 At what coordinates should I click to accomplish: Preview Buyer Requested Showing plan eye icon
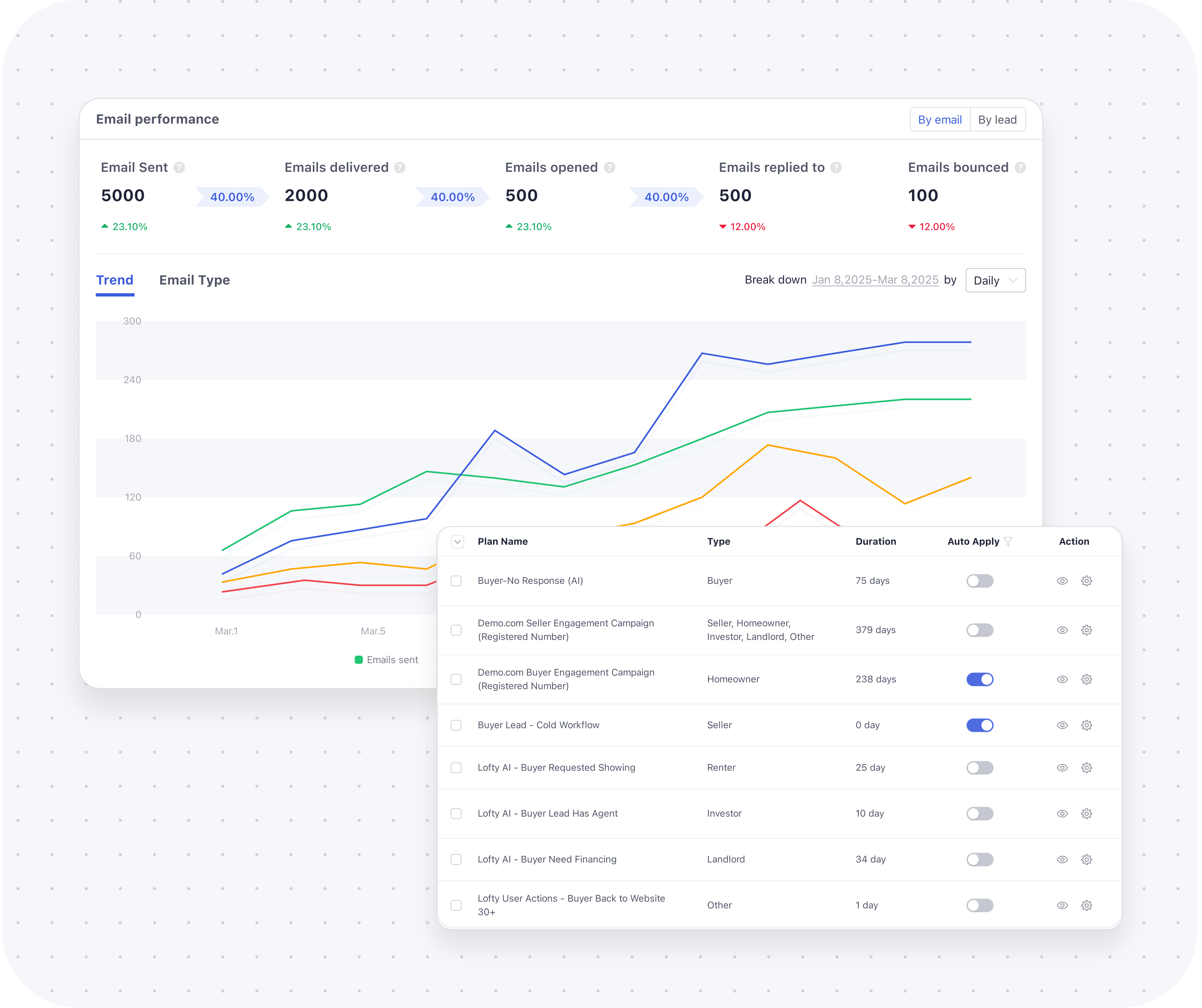pos(1062,768)
